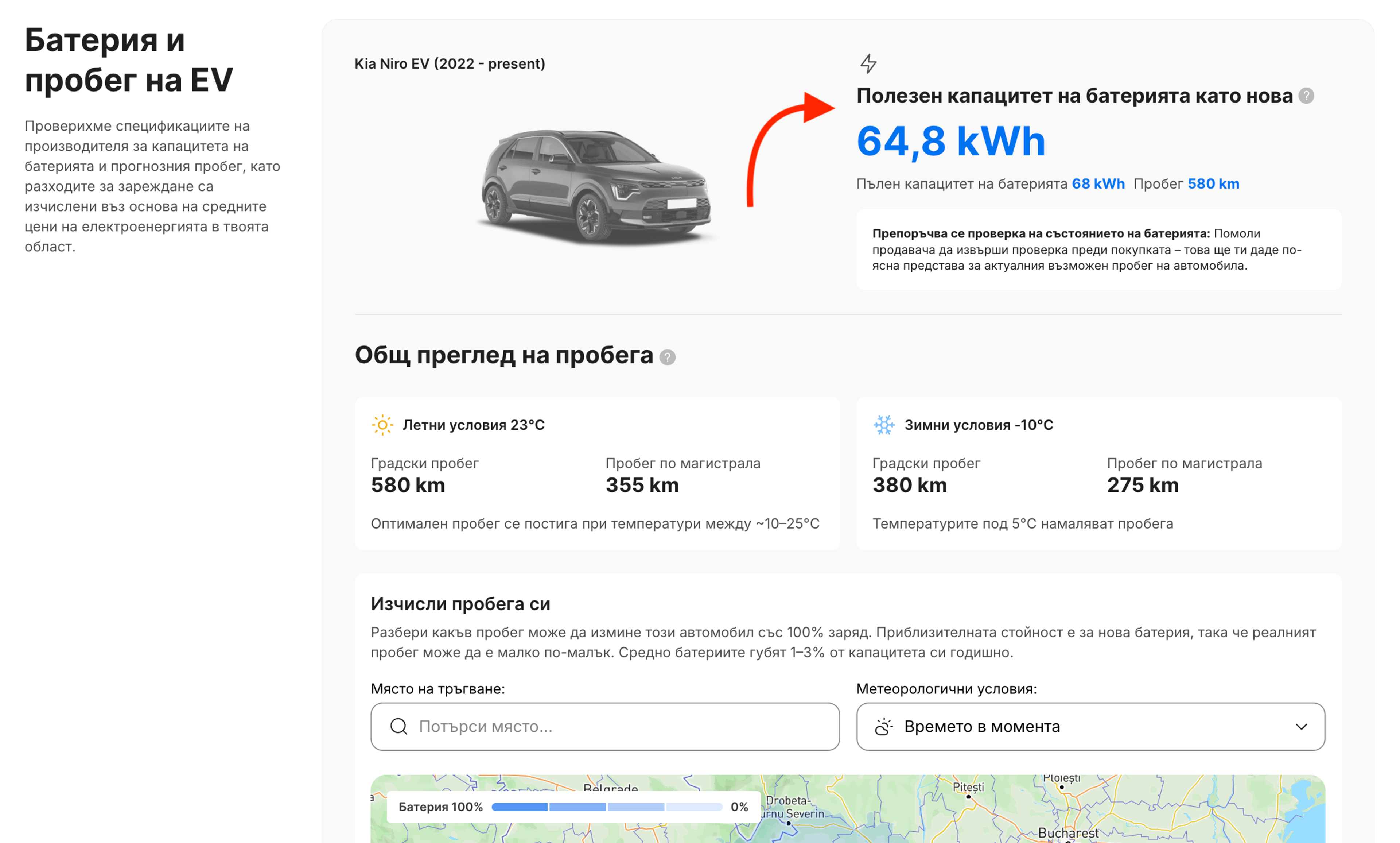Open help tooltip beside Общ преглед на пробега
1400x843 pixels.
point(668,357)
